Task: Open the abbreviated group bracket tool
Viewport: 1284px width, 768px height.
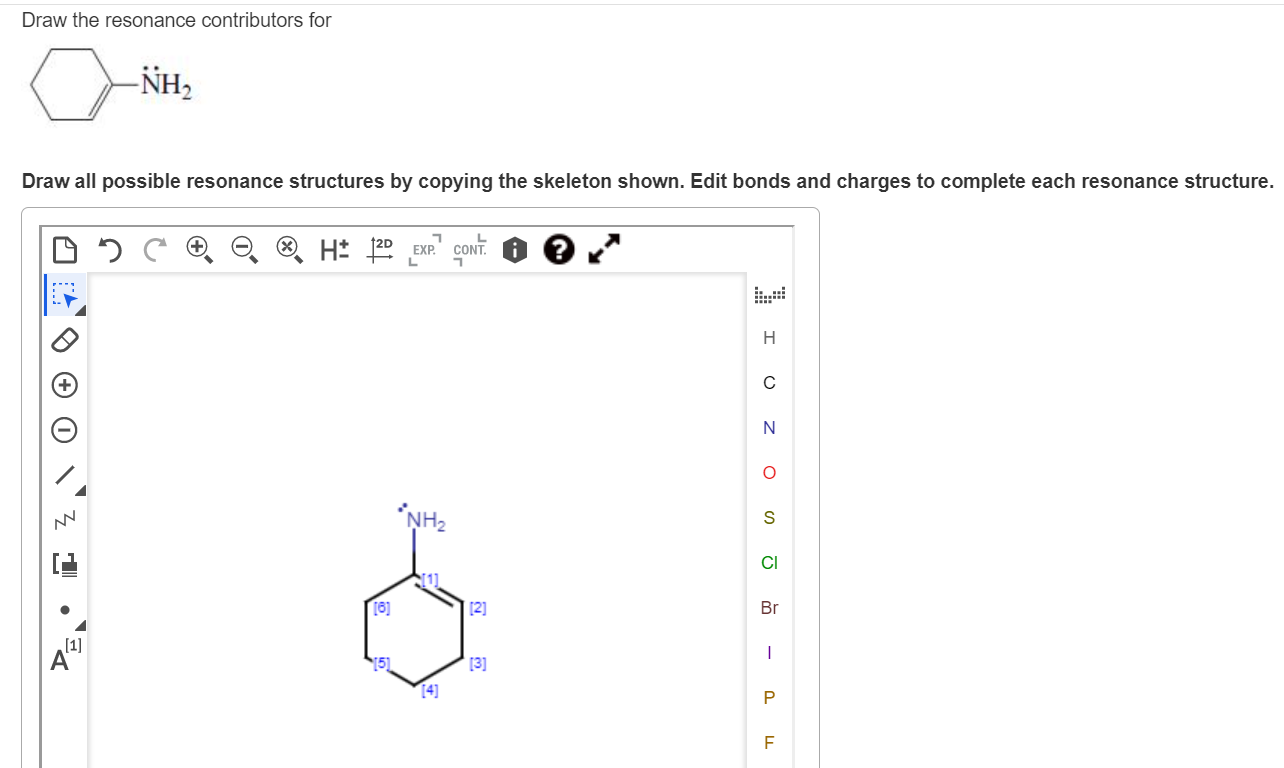Action: (x=64, y=564)
